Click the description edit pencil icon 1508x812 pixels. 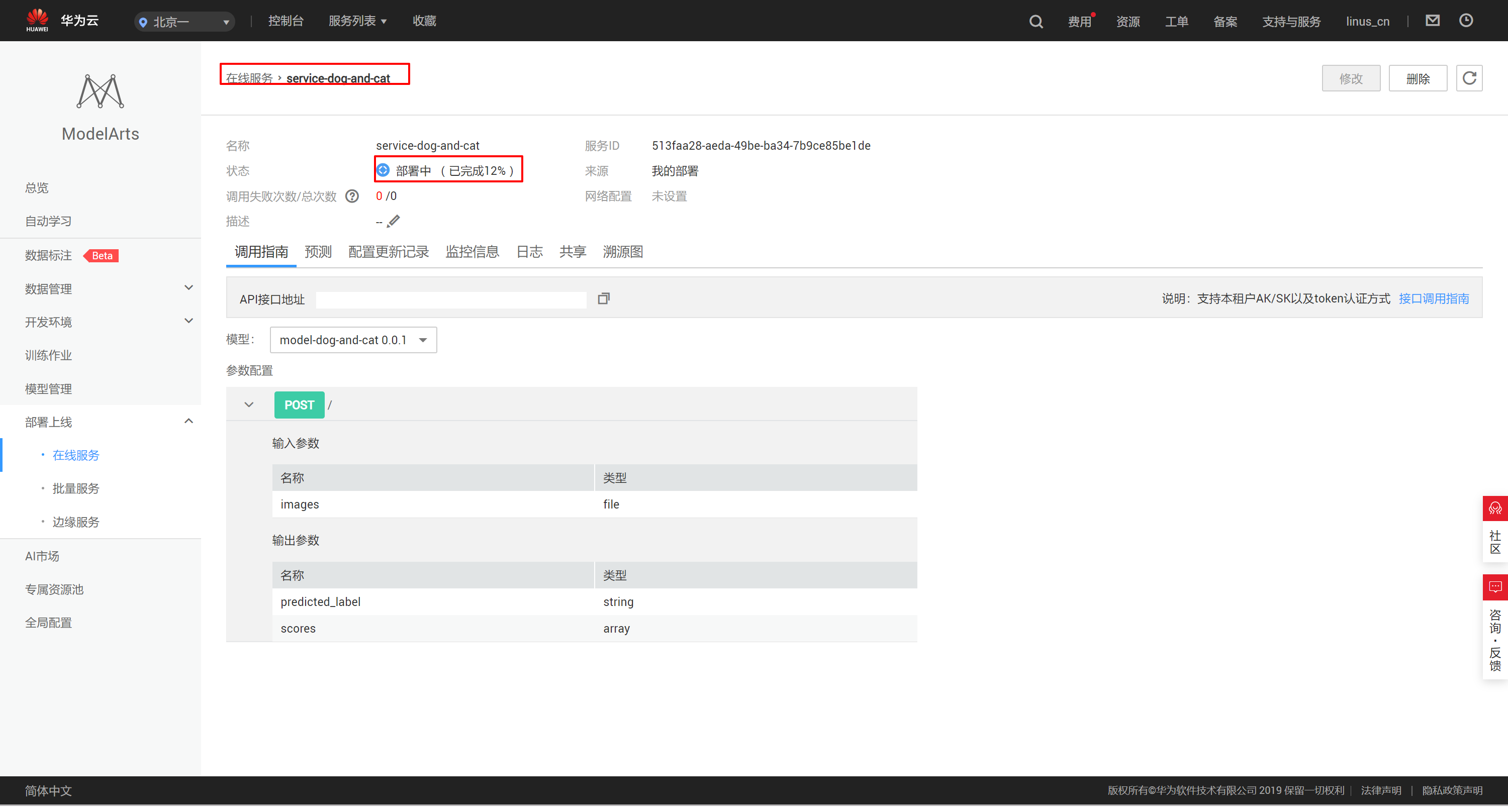[394, 222]
